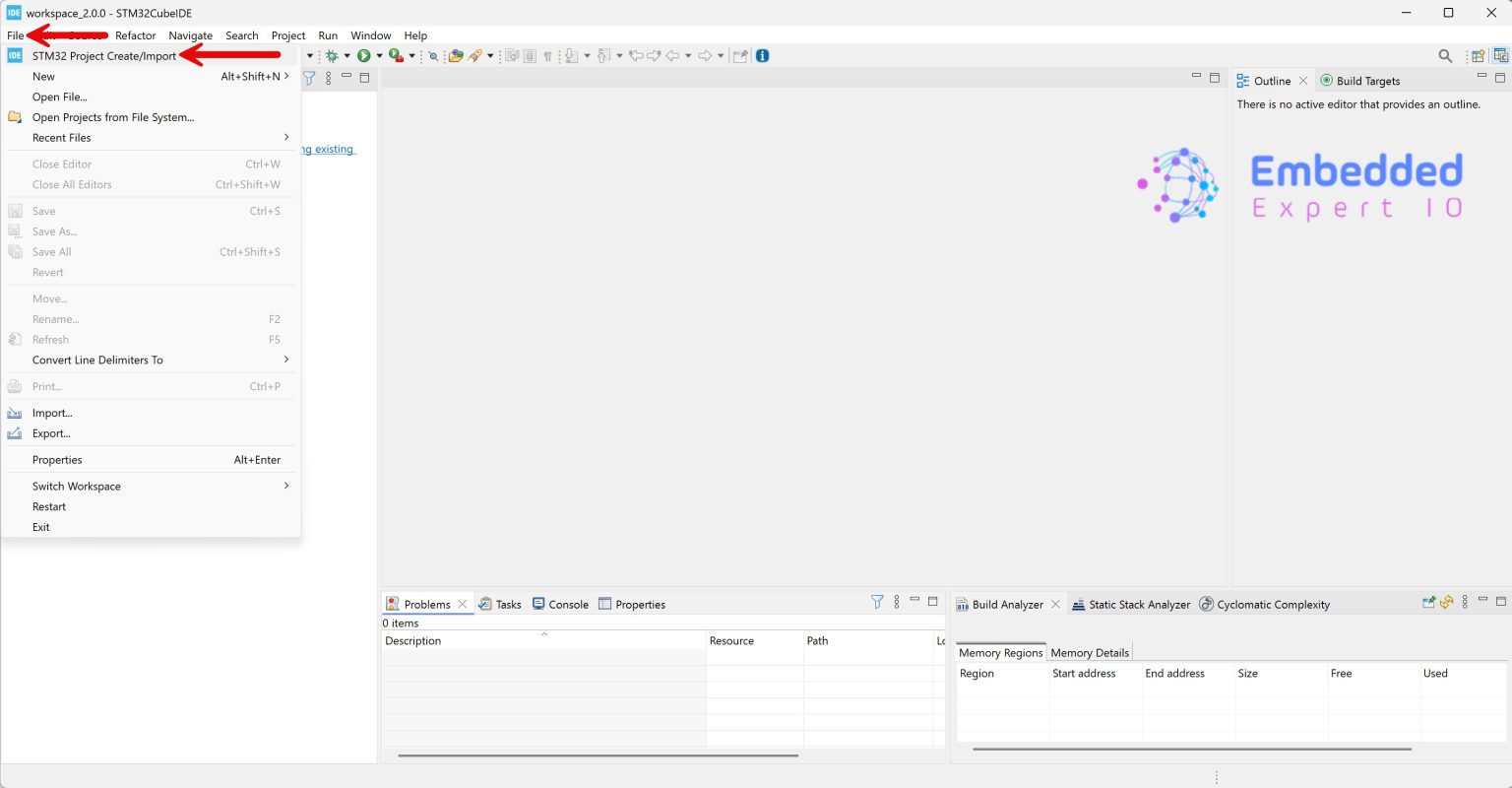
Task: Select STM32 Project Create/Import from the File menu
Action: 102,55
